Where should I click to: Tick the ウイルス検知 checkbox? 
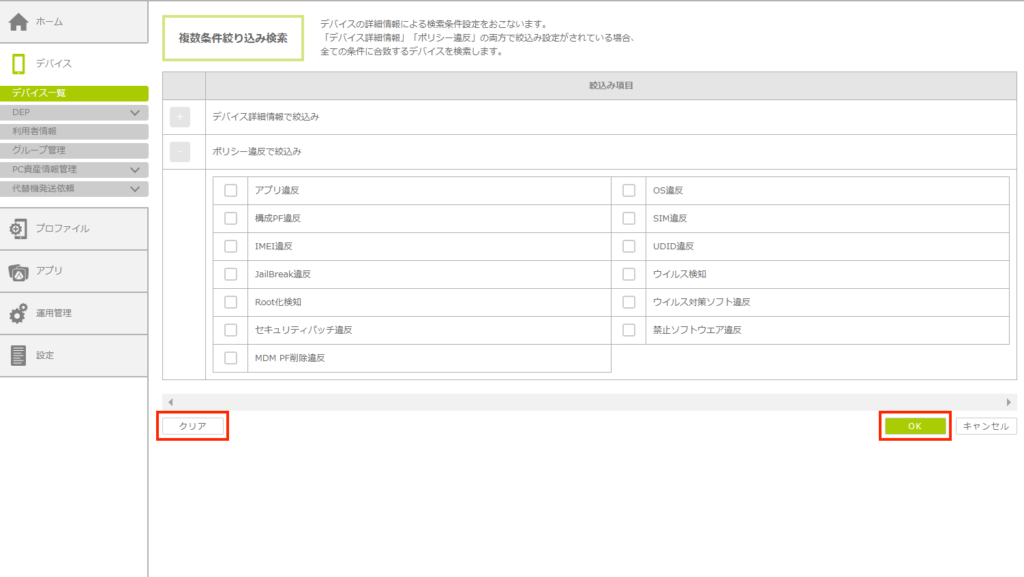point(629,274)
